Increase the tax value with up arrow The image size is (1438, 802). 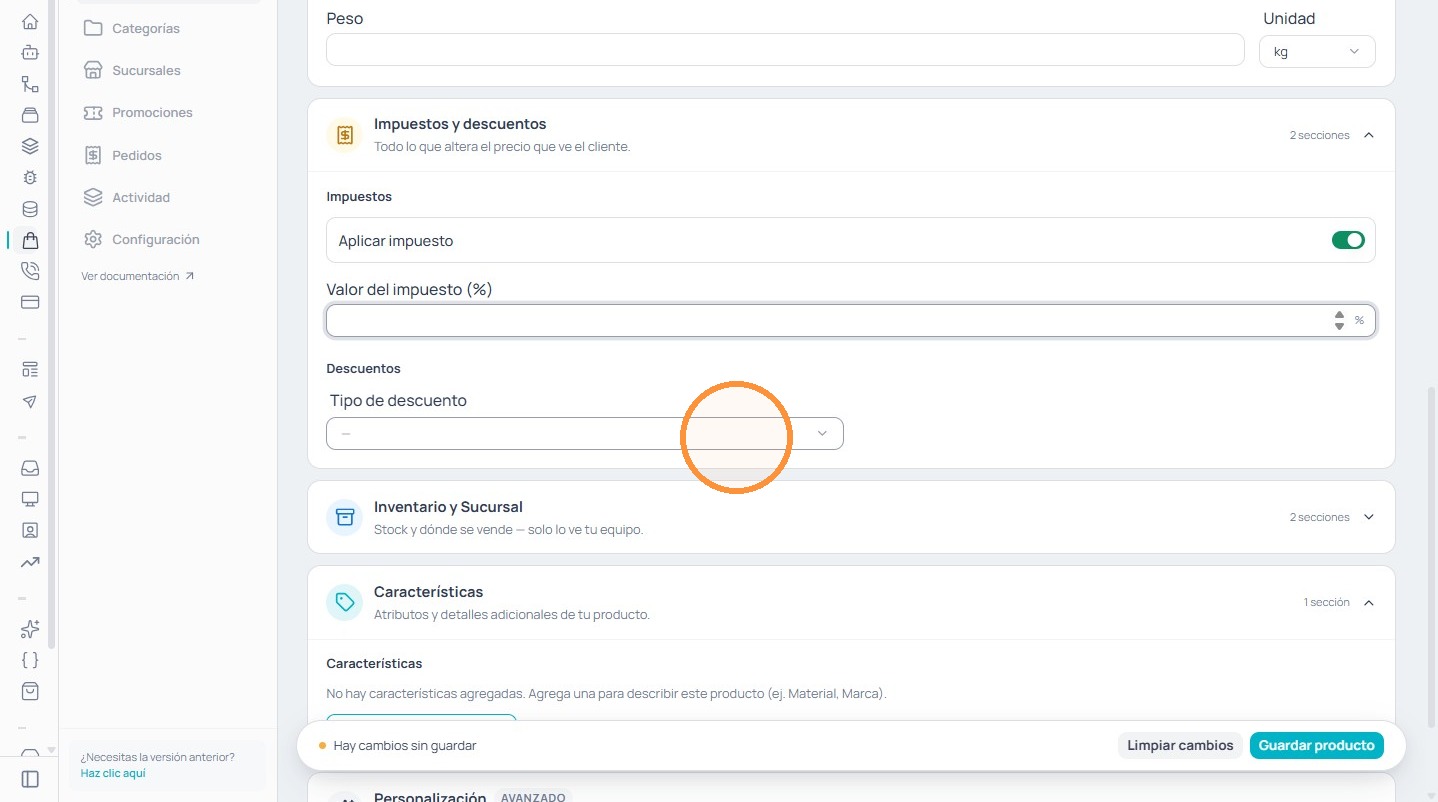coord(1339,315)
